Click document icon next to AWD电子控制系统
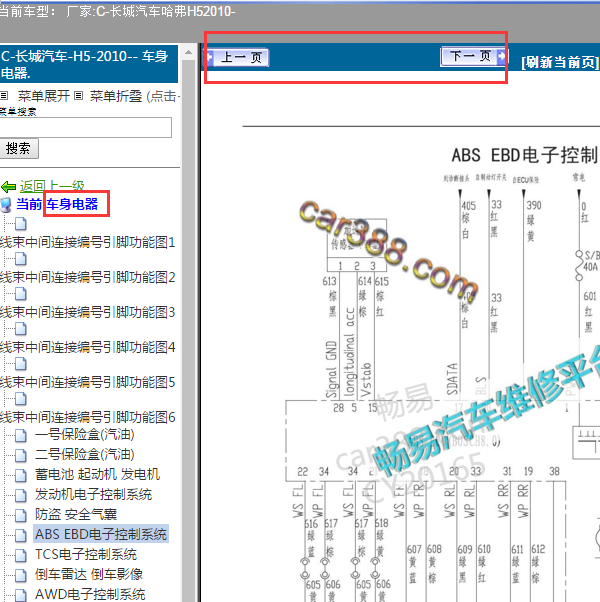The width and height of the screenshot is (600, 602). click(x=21, y=595)
